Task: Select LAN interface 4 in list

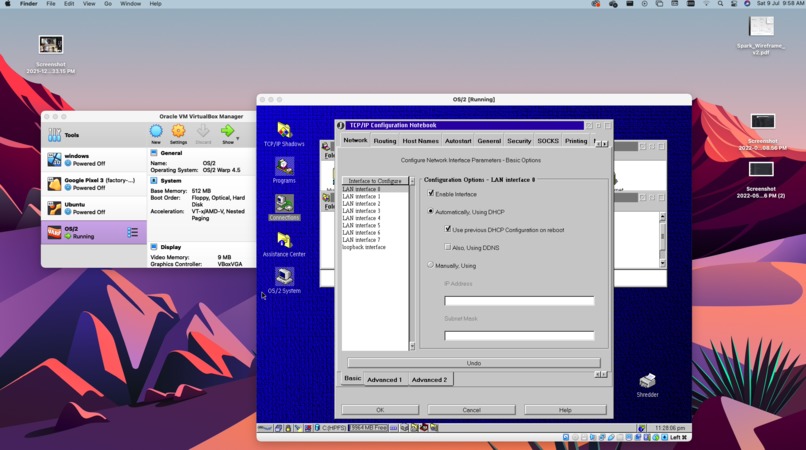Action: [x=375, y=218]
